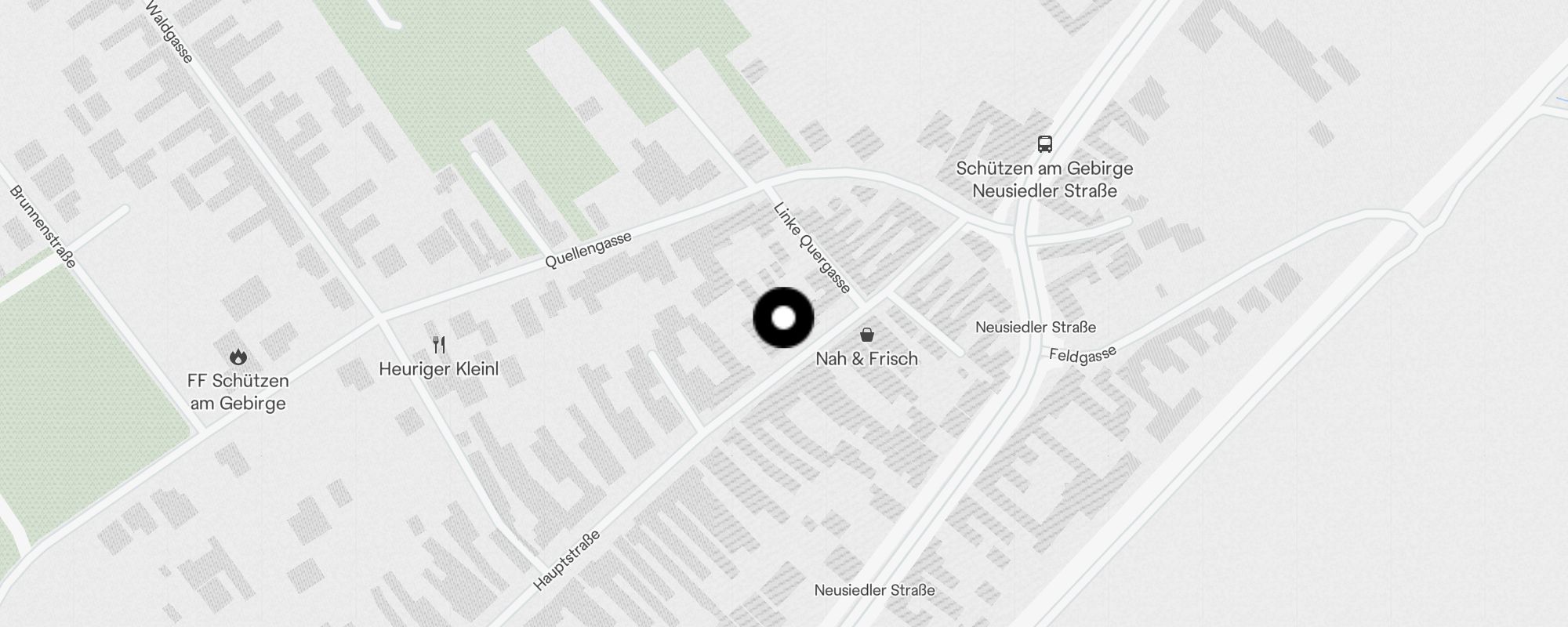Click the Nah & Frisch shopping basket icon
Image resolution: width=1568 pixels, height=627 pixels.
tap(866, 335)
